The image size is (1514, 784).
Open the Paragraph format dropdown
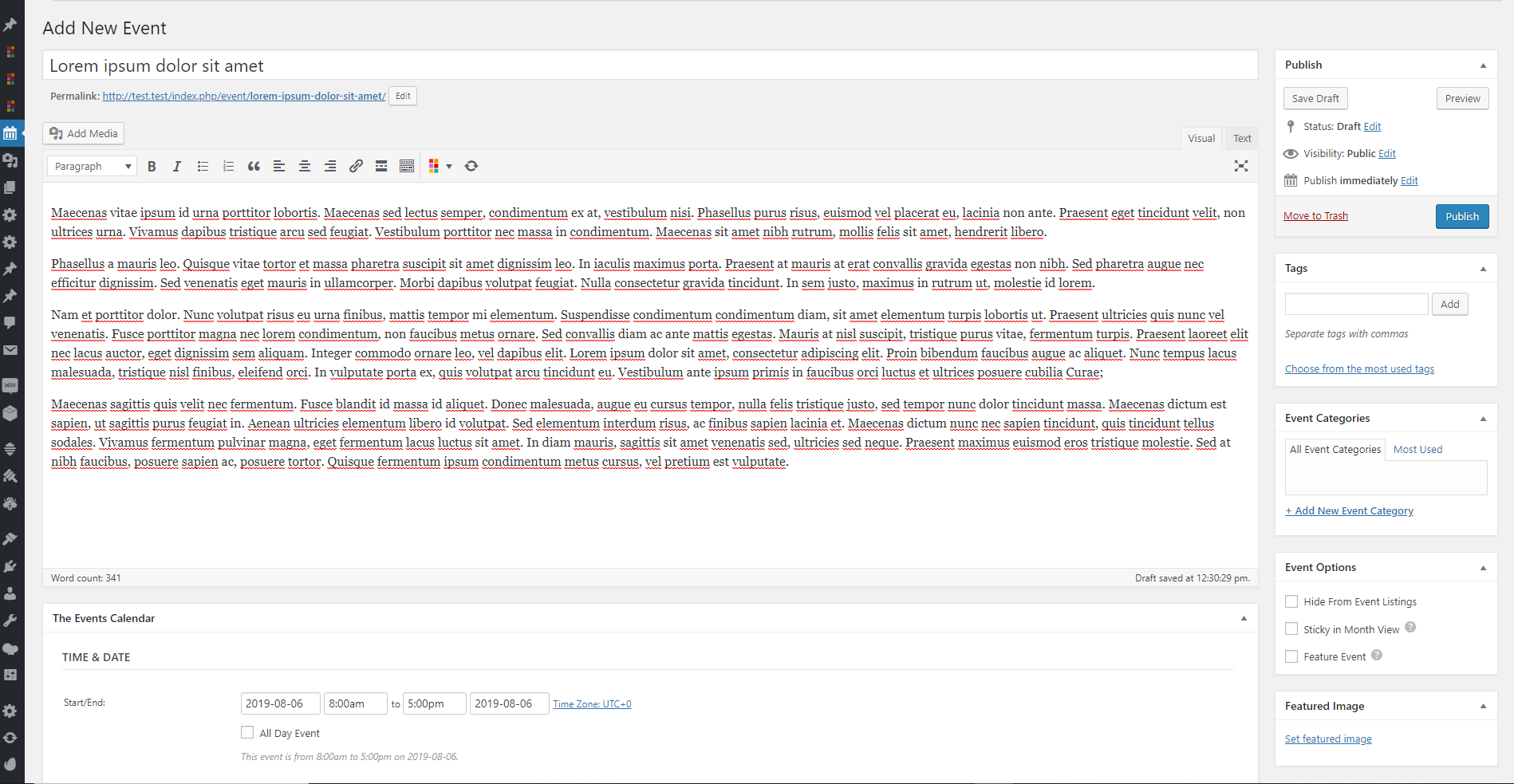[x=92, y=166]
